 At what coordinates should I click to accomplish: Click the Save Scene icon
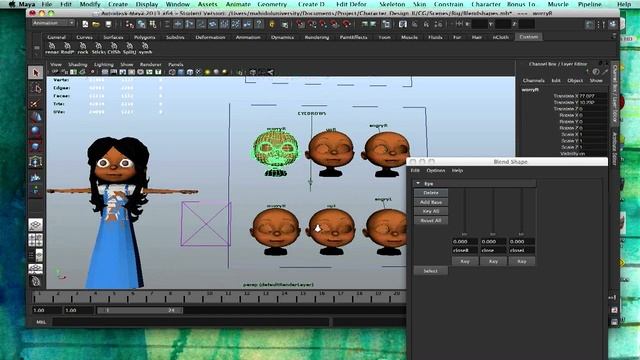coord(108,24)
